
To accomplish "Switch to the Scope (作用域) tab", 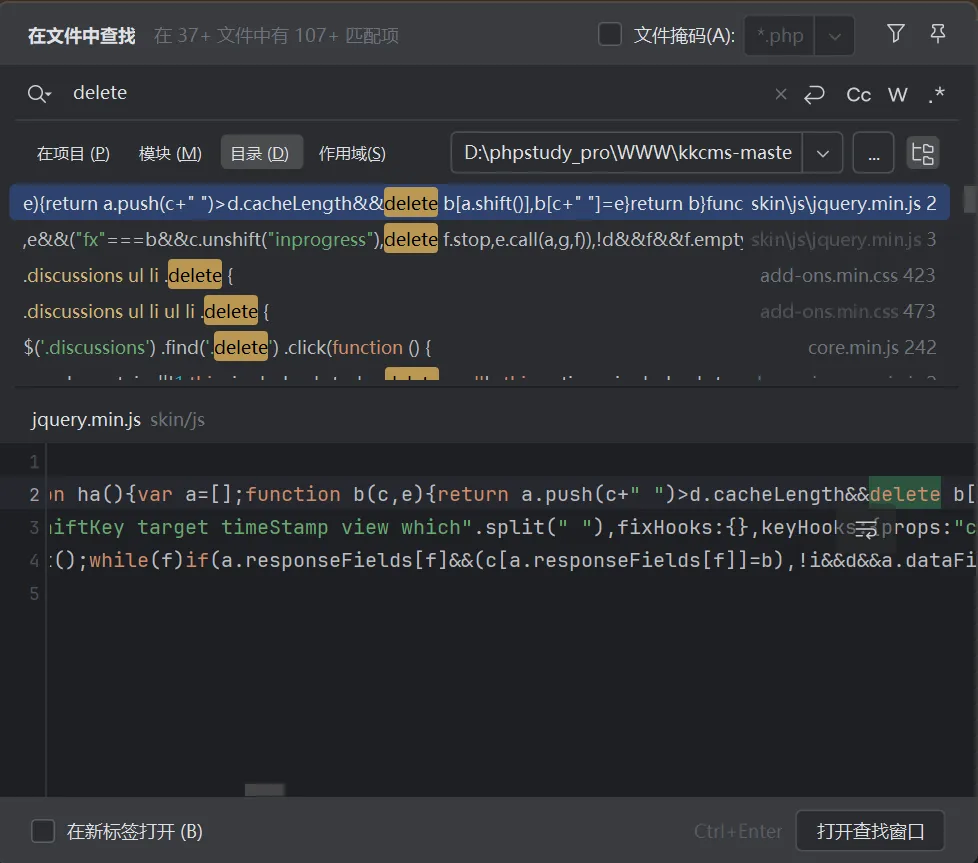I will click(x=352, y=154).
